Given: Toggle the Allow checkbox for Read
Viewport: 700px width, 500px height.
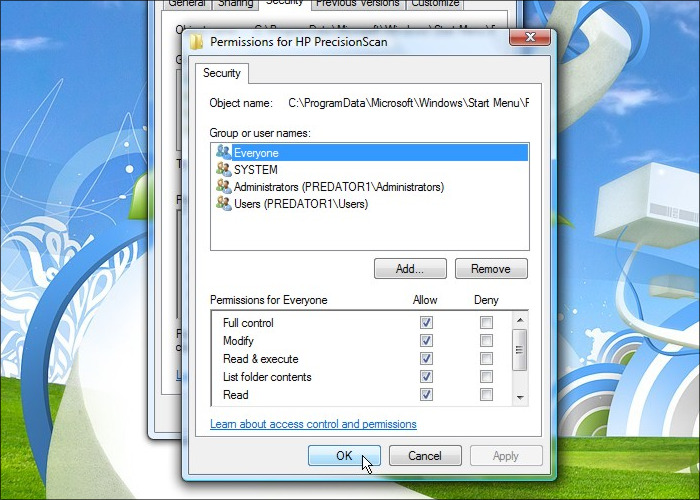Looking at the screenshot, I should click(426, 395).
